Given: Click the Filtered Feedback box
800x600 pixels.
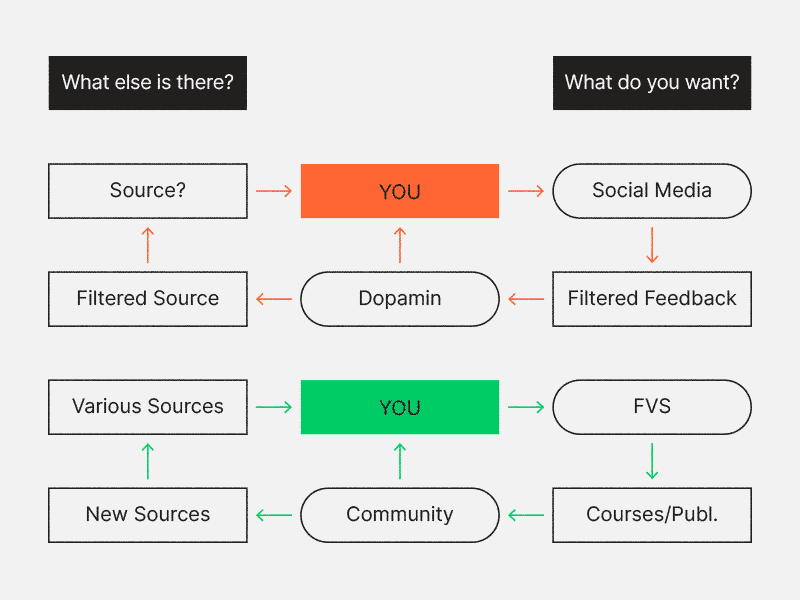Looking at the screenshot, I should [x=652, y=299].
